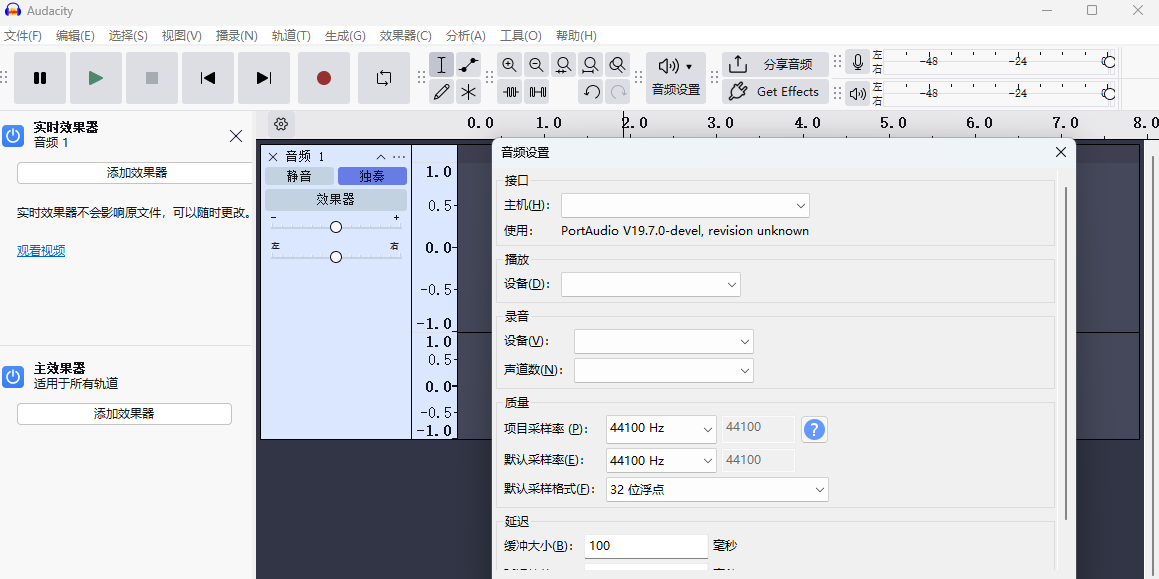Screen dimensions: 1159x579
Task: Click the 分享音频 share button
Action: click(x=775, y=65)
